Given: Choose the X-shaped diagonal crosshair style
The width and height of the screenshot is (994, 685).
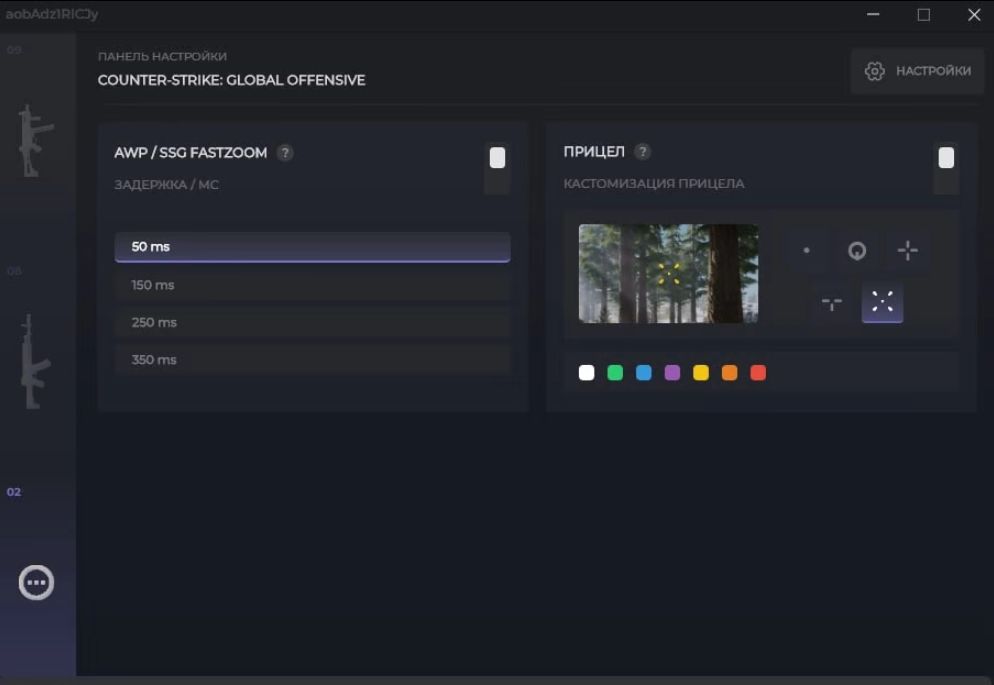Looking at the screenshot, I should pos(882,302).
